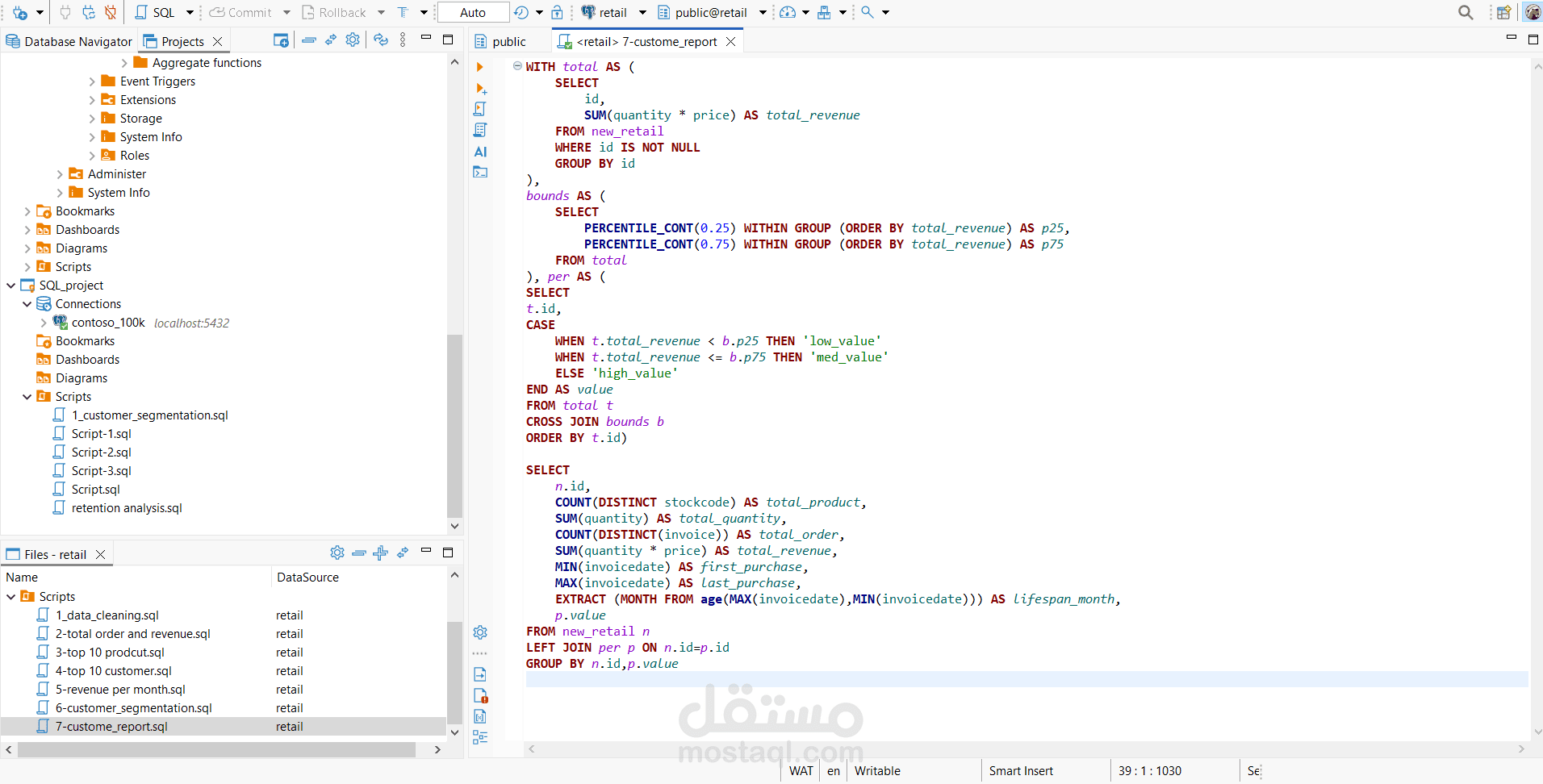The height and width of the screenshot is (784, 1543).
Task: Toggle link with editor in Files panel
Action: [403, 553]
